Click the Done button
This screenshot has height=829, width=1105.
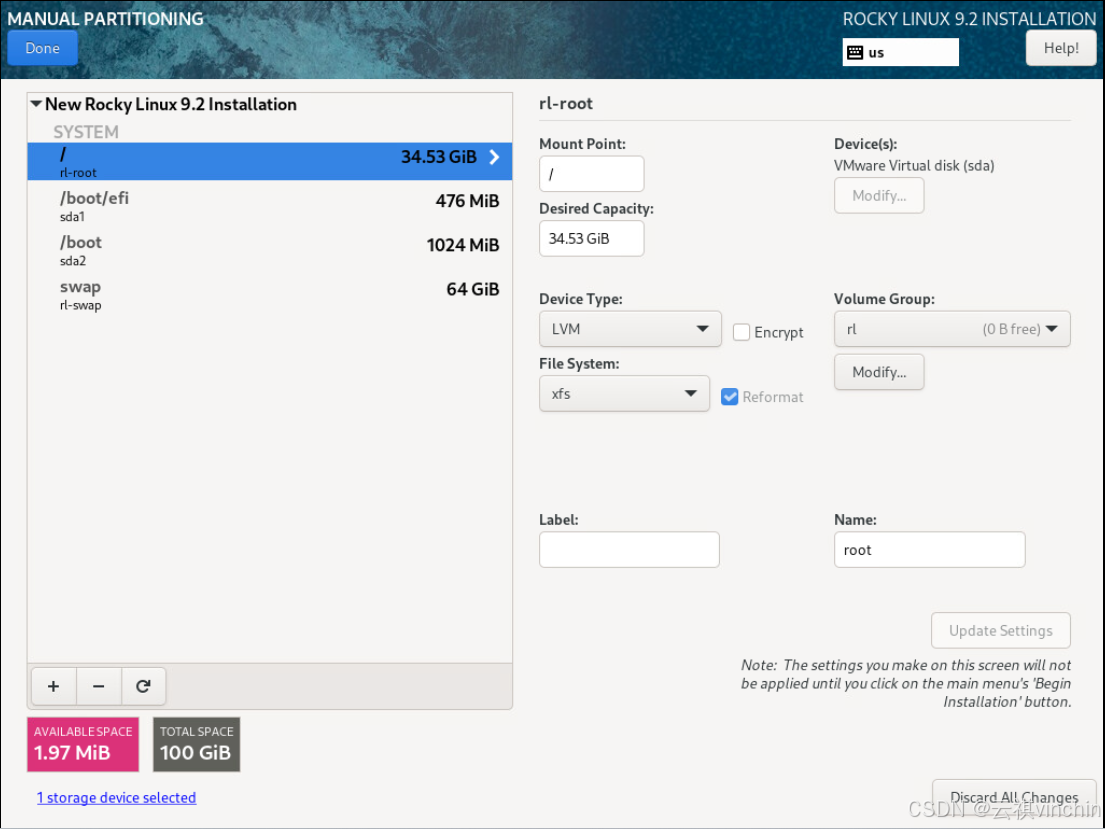[42, 48]
